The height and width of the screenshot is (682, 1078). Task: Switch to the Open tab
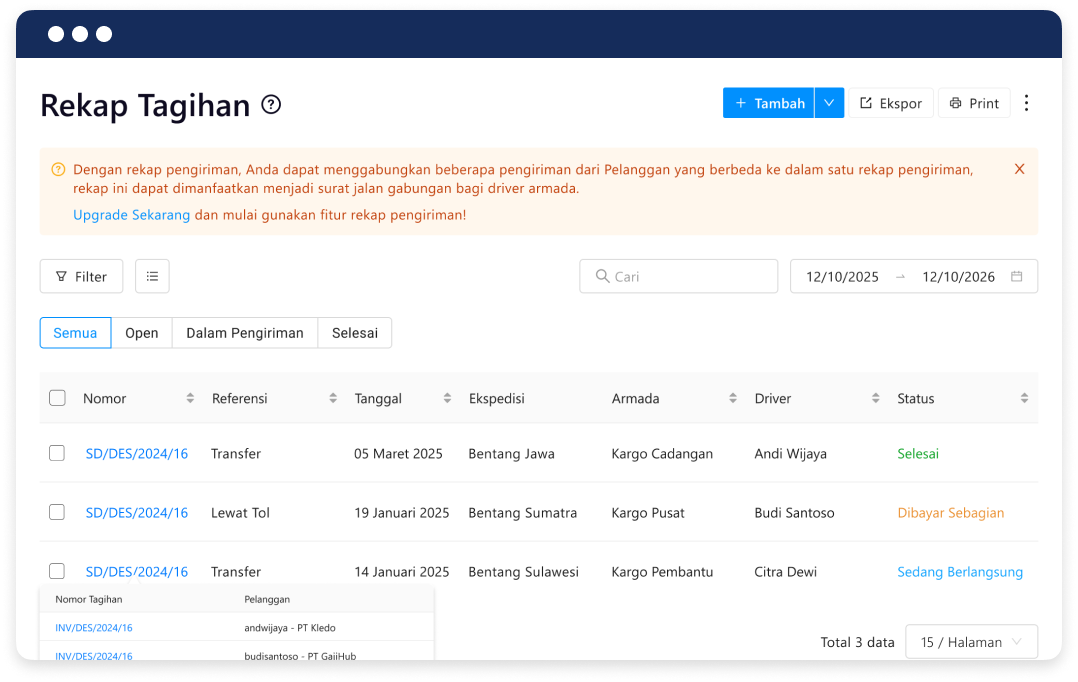click(x=142, y=333)
